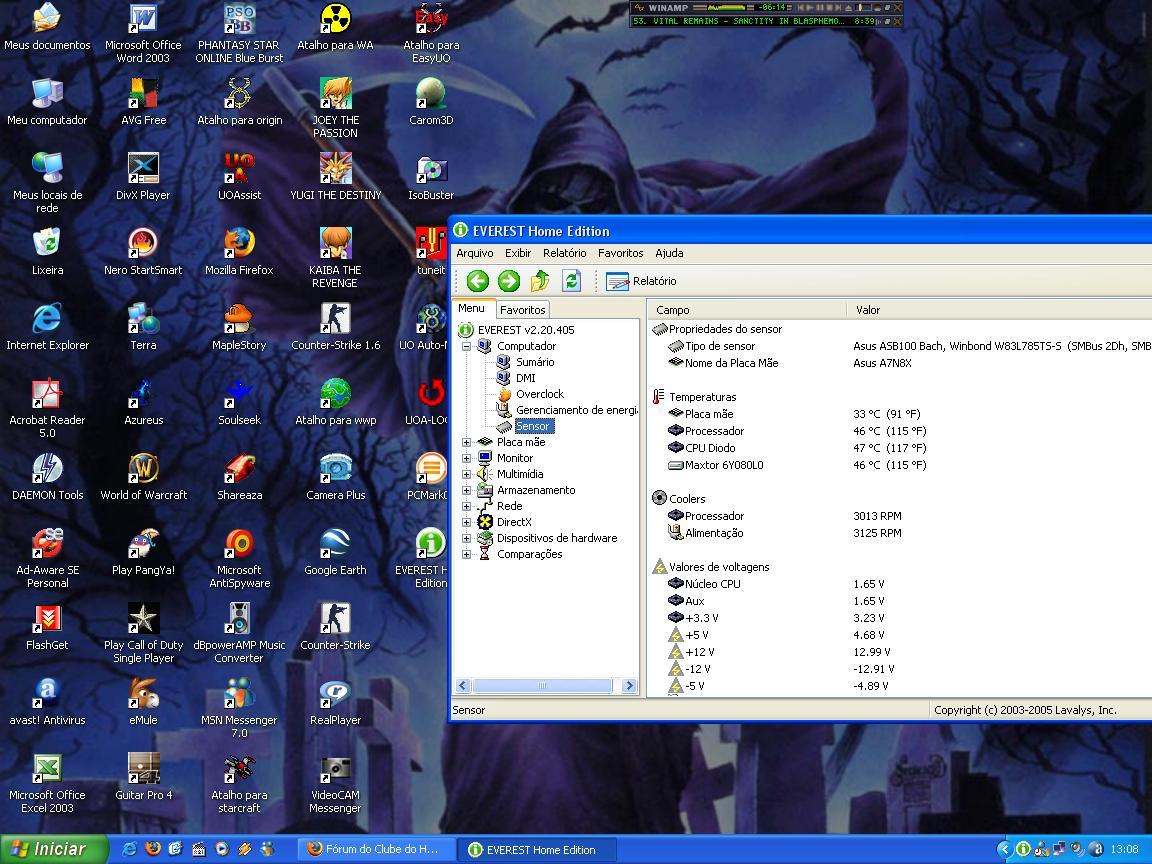Switch to the Menu tab in the side panel
Screen dimensions: 1152x864
click(472, 309)
